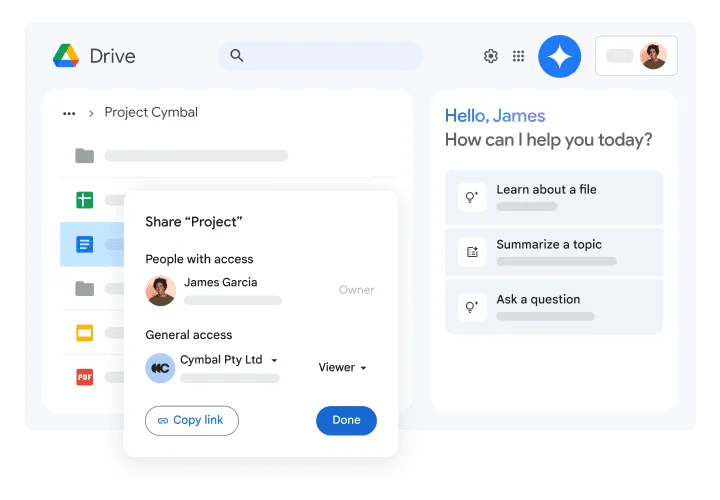This screenshot has height=500, width=720.
Task: Open the Google apps grid
Action: pyautogui.click(x=518, y=56)
